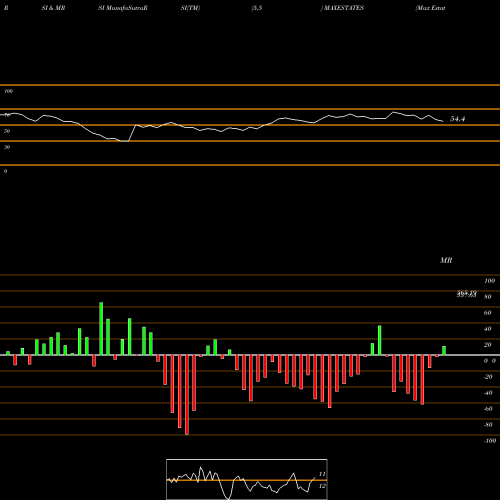Image resolution: width=500 pixels, height=500 pixels.
Task: Click the -40 label on MR axis
Action: (x=488, y=393)
